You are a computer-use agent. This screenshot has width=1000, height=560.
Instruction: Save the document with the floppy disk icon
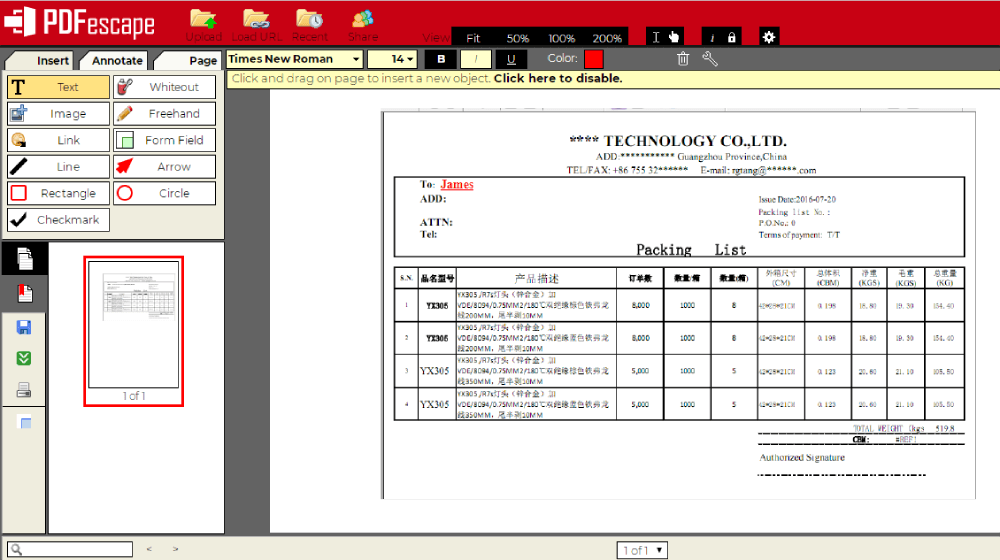coord(25,327)
